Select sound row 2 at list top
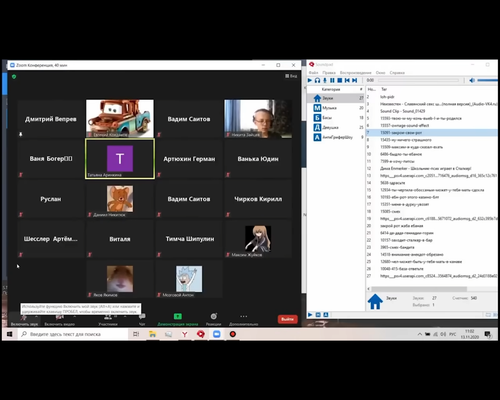This screenshot has width=500, height=400. tap(432, 97)
